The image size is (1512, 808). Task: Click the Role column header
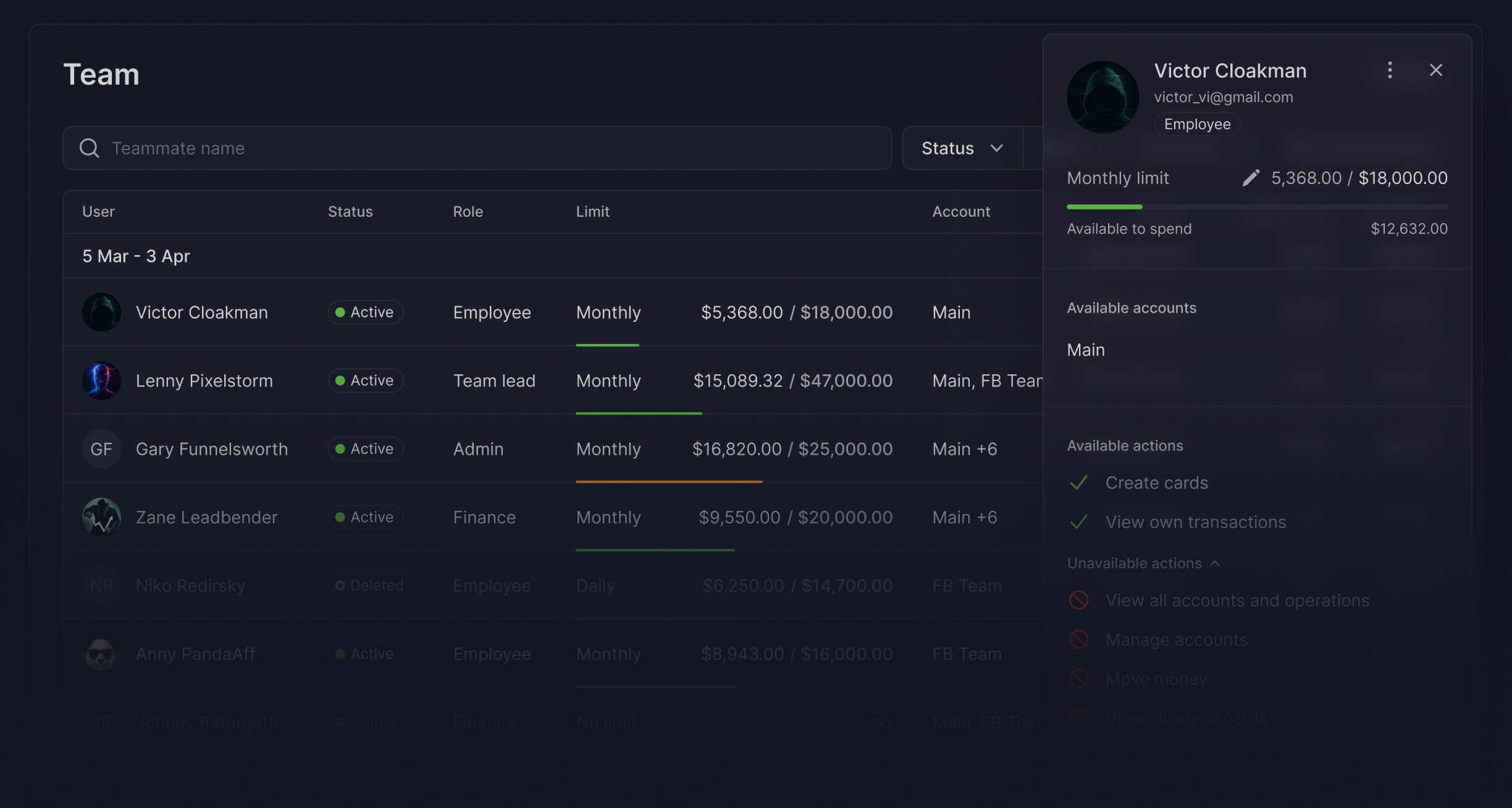pyautogui.click(x=468, y=212)
